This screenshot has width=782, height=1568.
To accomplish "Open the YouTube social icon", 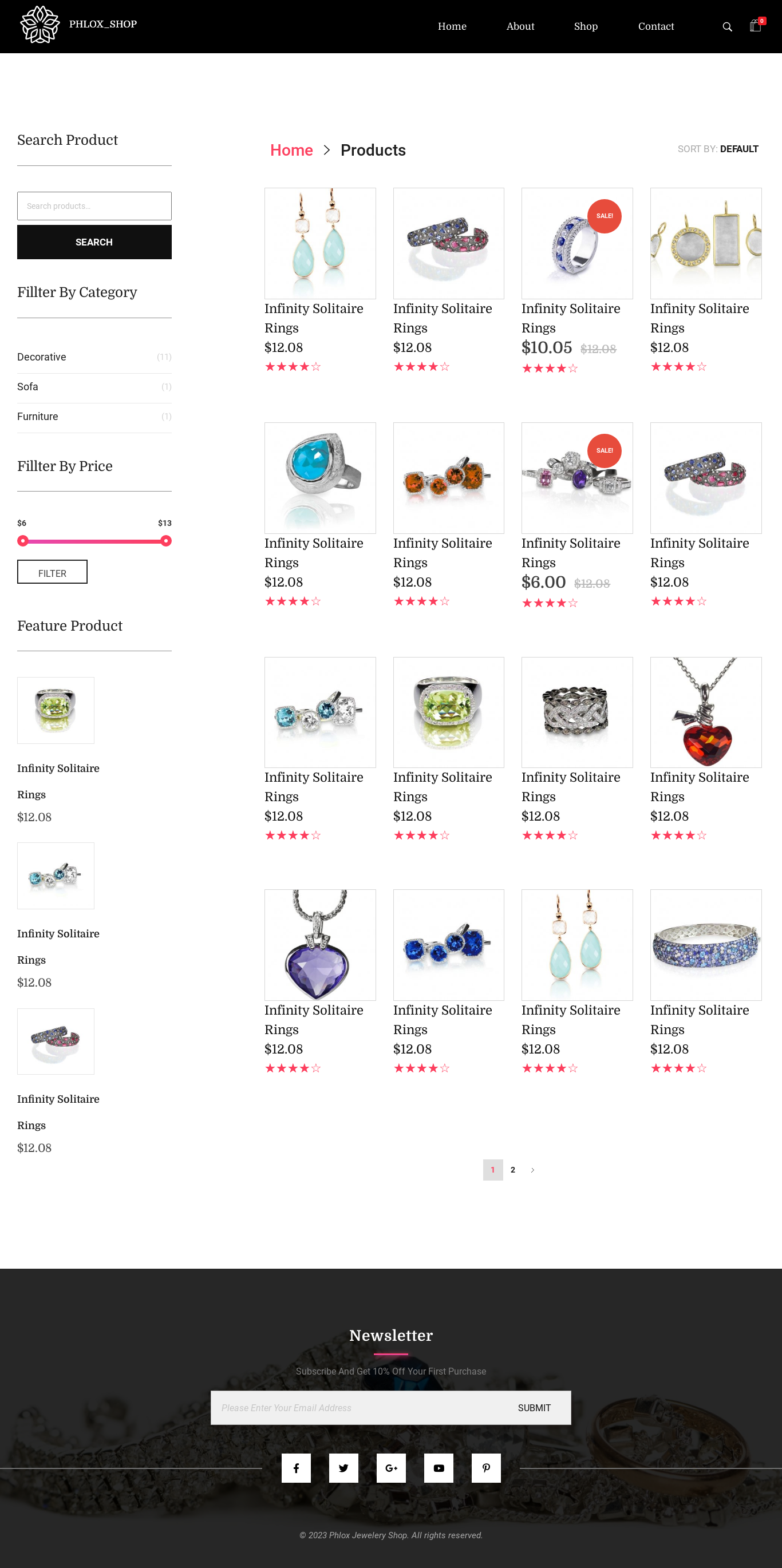I will coord(439,1467).
